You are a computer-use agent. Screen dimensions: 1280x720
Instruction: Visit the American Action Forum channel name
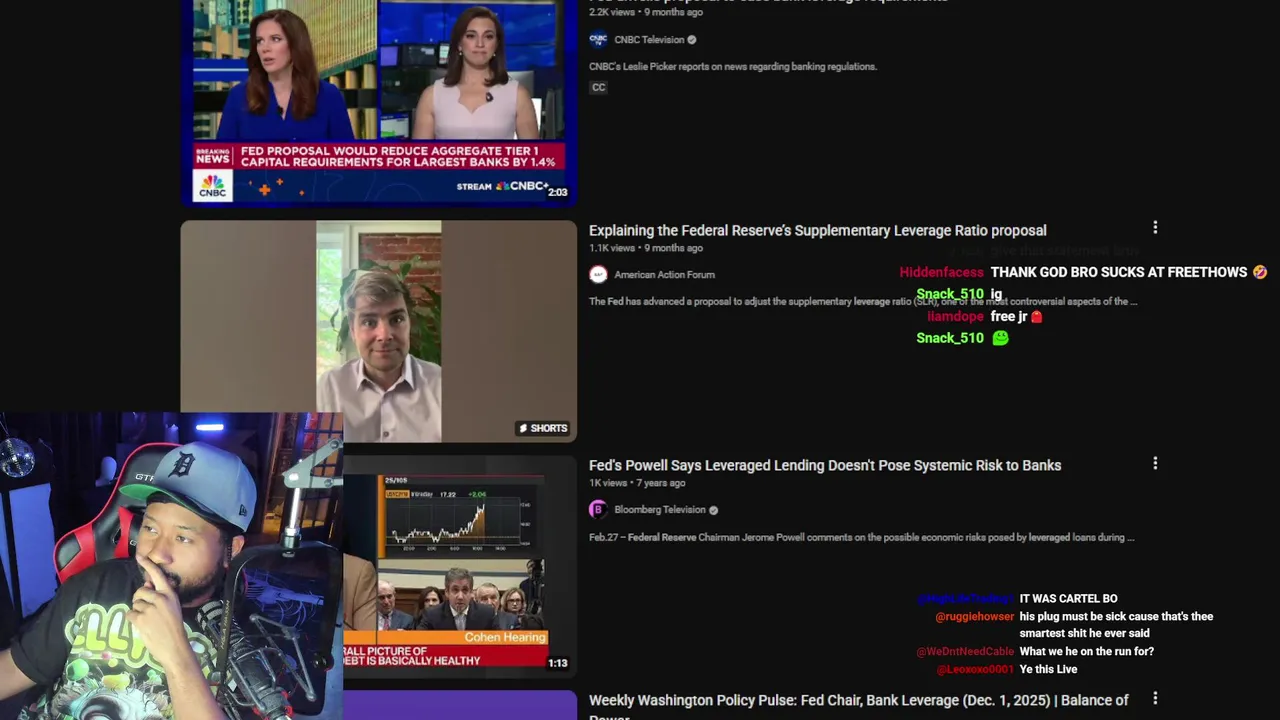pyautogui.click(x=664, y=275)
